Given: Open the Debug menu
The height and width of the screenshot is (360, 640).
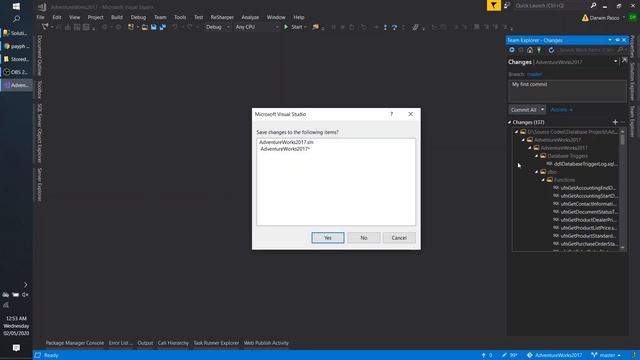Looking at the screenshot, I should pyautogui.click(x=138, y=17).
